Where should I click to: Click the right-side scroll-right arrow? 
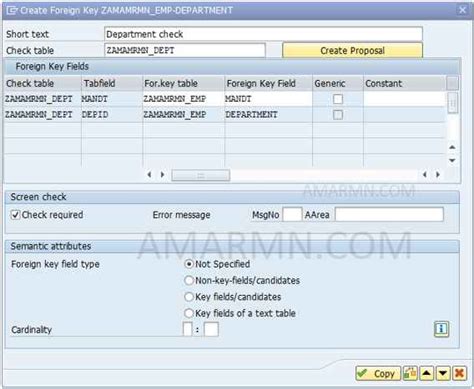coord(438,174)
